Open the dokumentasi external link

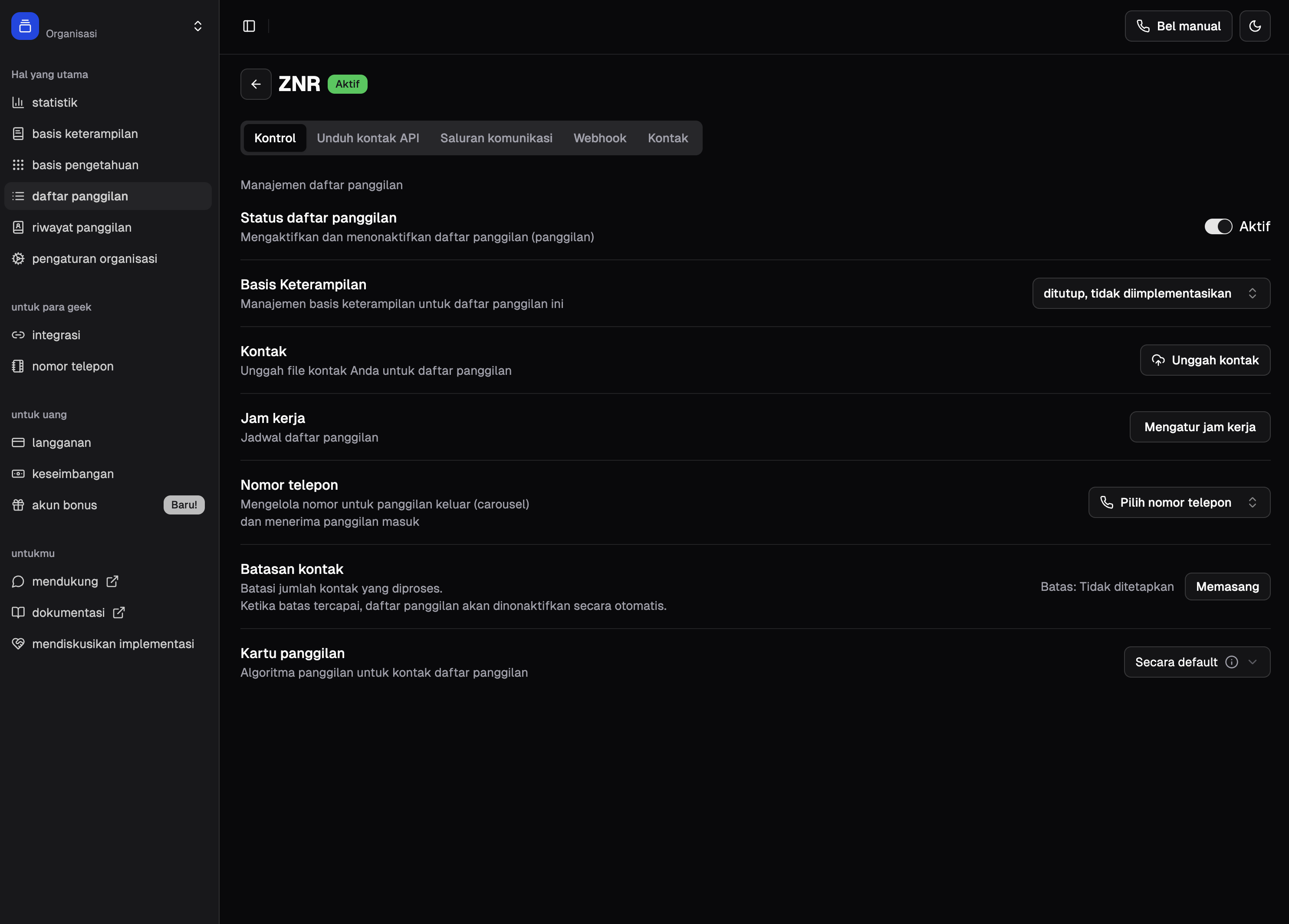(x=68, y=613)
